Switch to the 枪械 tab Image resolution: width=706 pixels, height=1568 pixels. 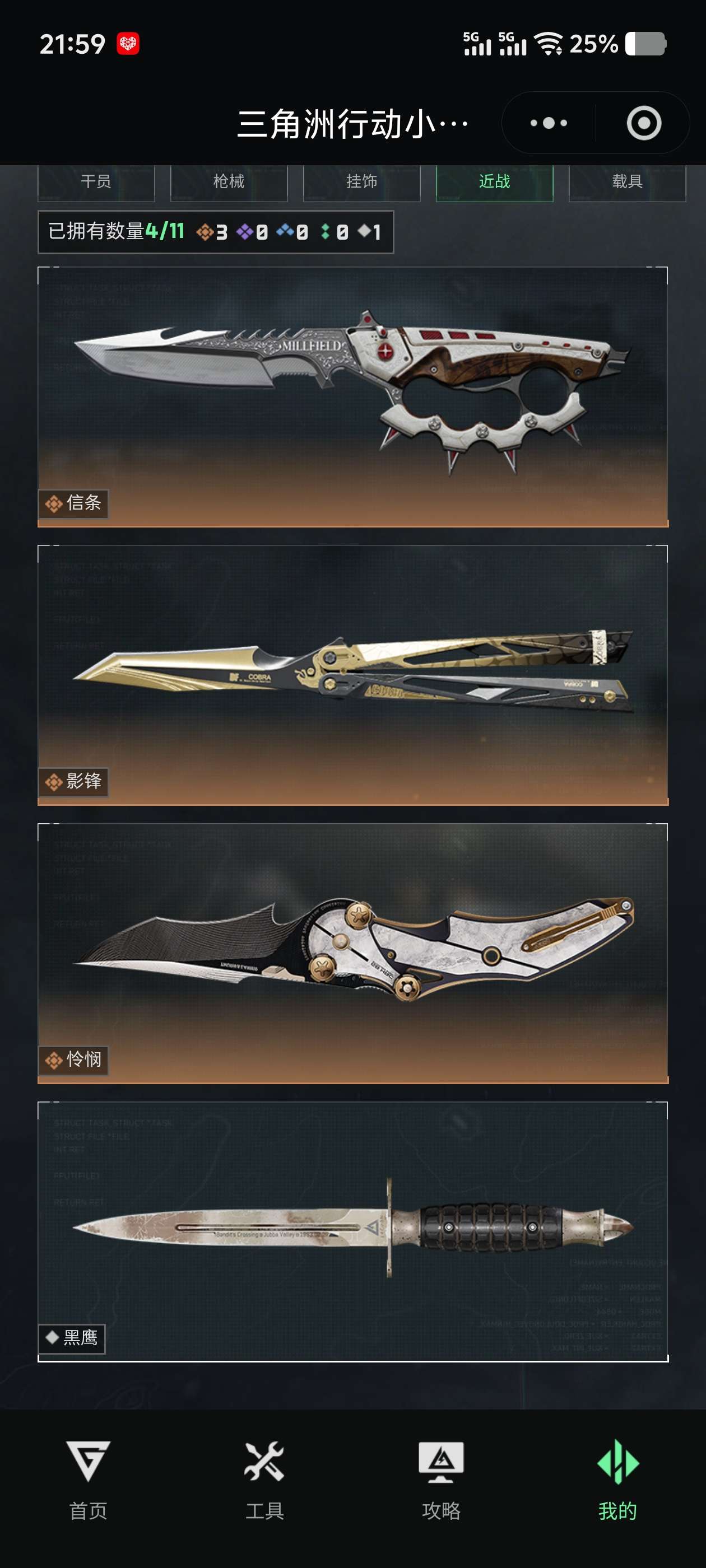point(229,181)
